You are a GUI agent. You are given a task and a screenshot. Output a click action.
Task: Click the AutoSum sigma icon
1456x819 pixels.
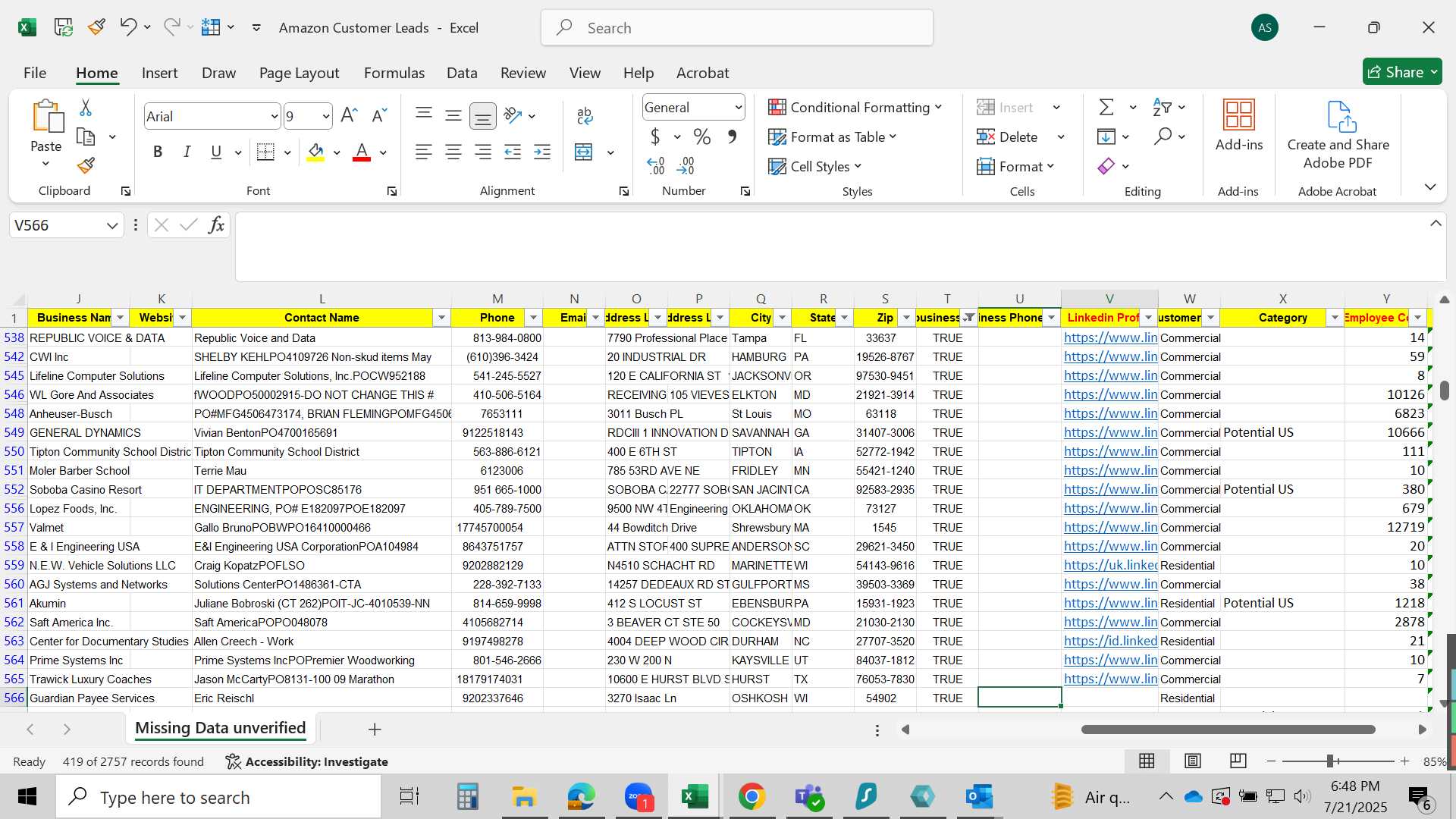1106,107
